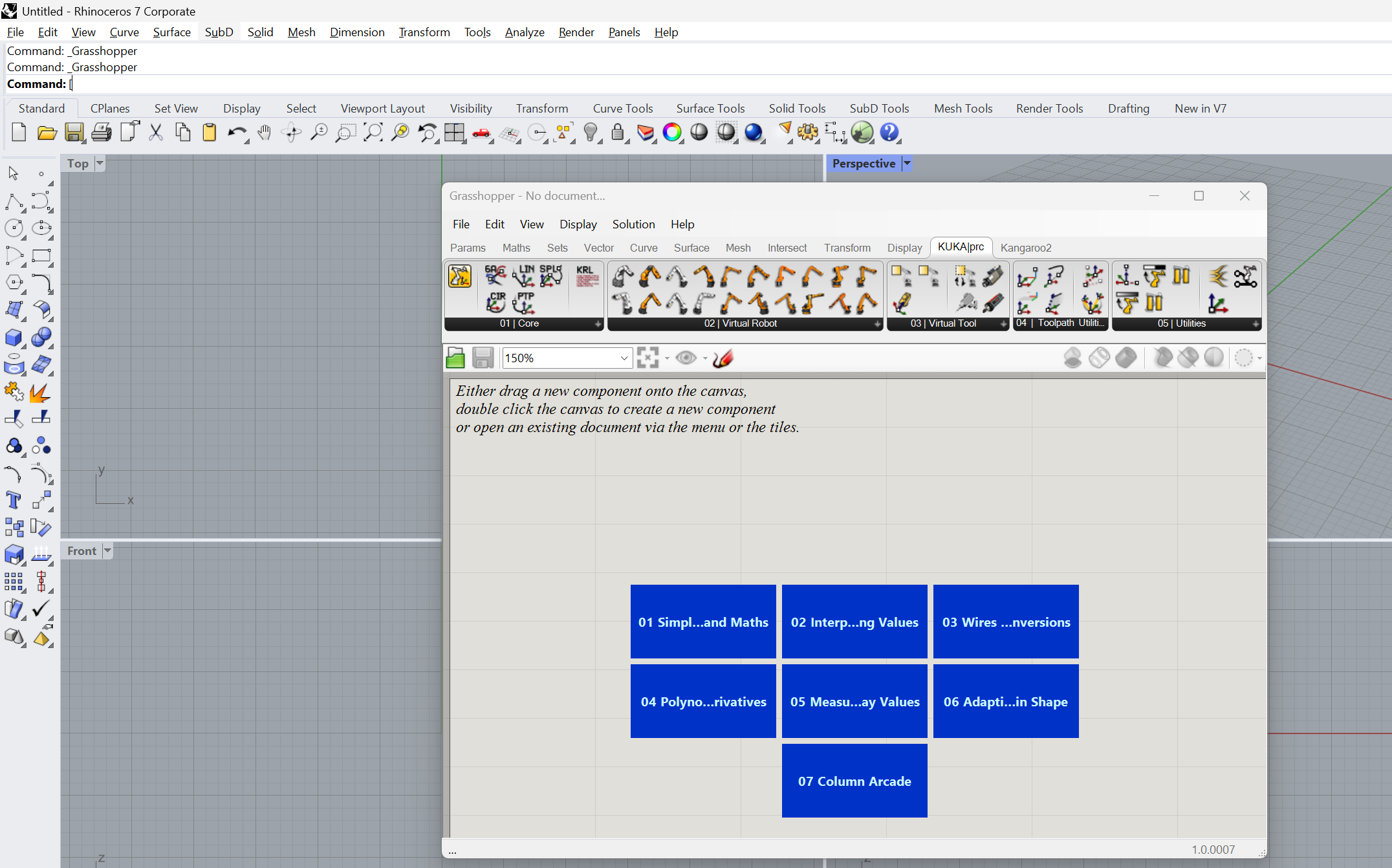Click the Zoom Window icon
This screenshot has height=868, width=1392.
345,133
